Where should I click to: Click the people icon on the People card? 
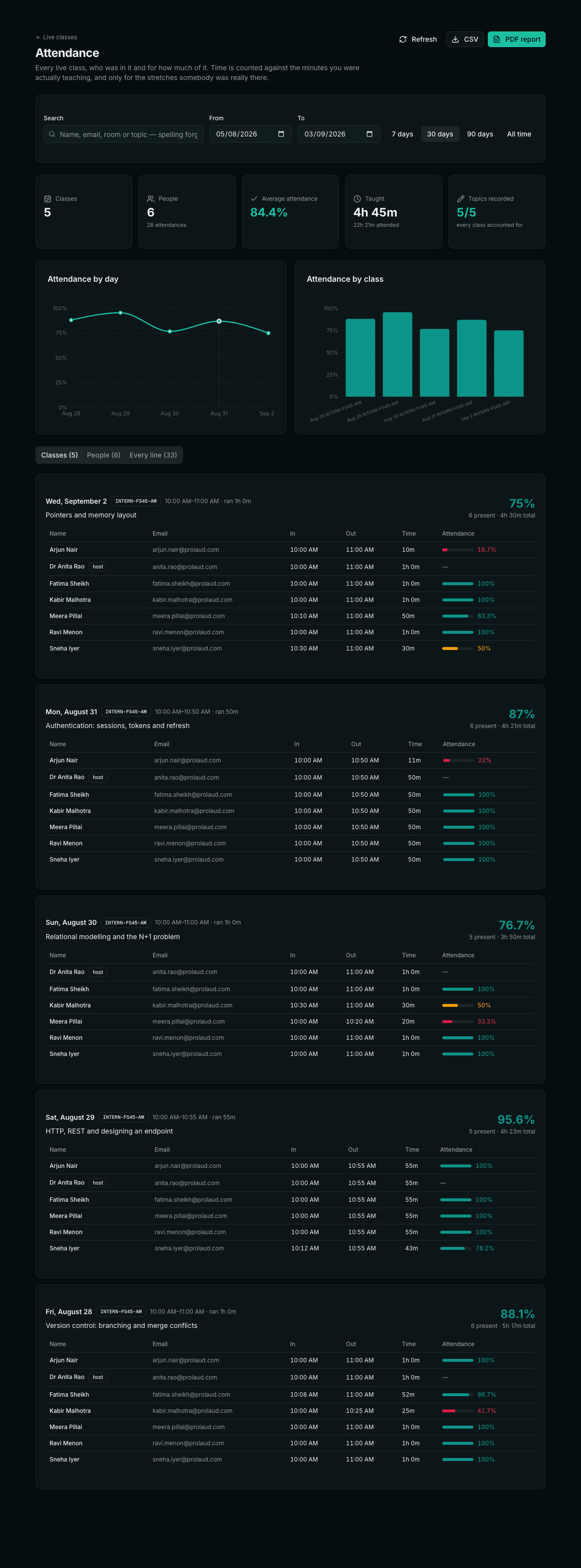pos(151,199)
